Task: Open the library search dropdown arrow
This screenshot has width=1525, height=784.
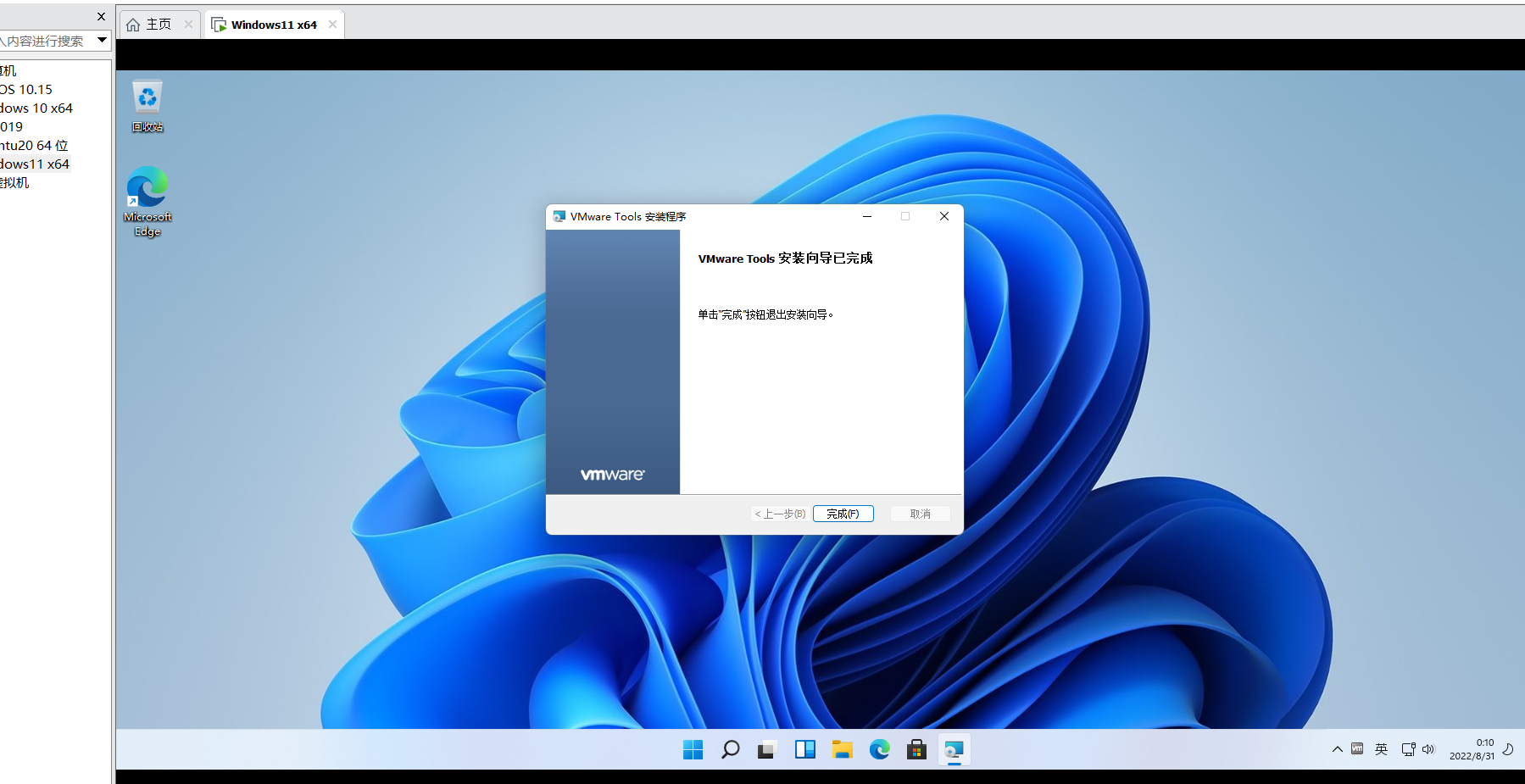Action: tap(102, 40)
